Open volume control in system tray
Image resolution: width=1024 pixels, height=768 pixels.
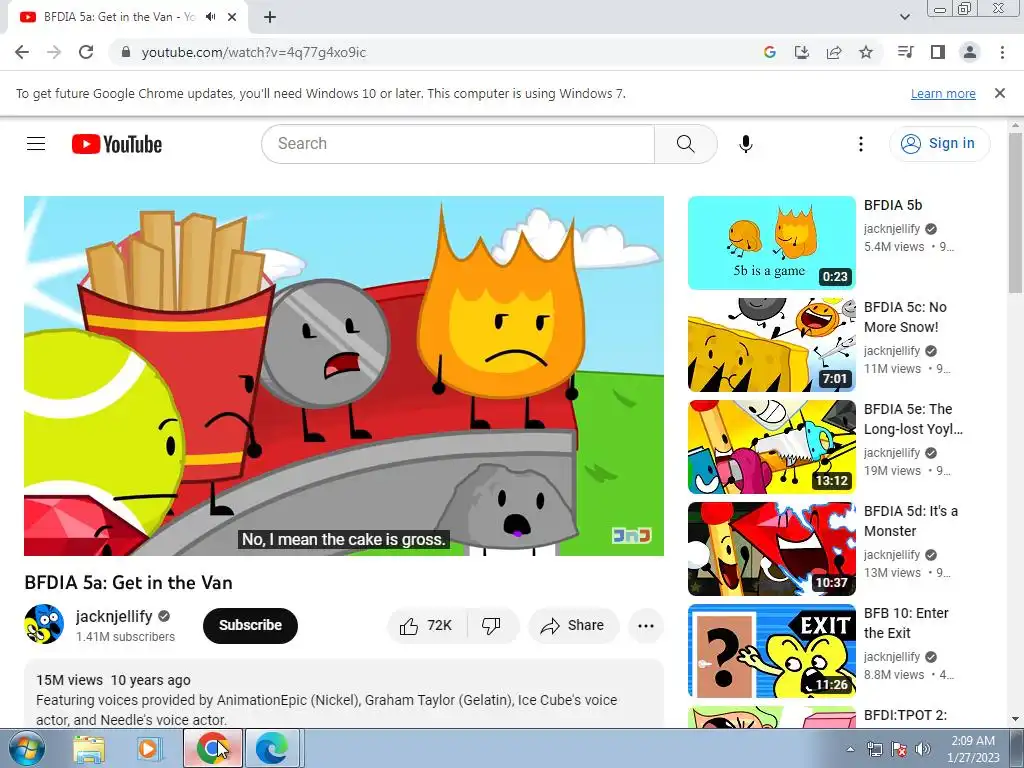(923, 749)
